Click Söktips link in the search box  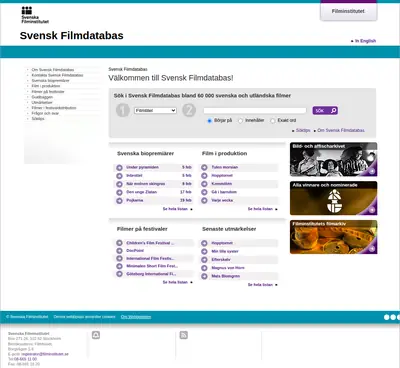303,130
